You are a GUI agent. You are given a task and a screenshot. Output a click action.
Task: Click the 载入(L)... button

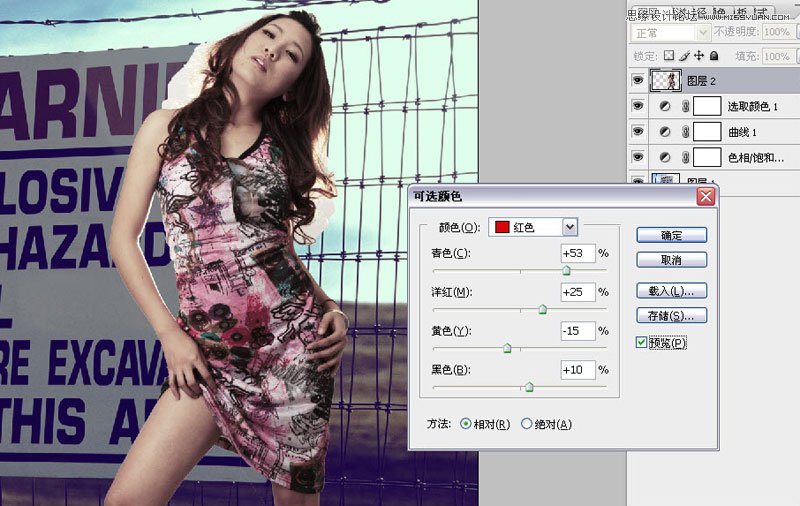click(x=671, y=291)
